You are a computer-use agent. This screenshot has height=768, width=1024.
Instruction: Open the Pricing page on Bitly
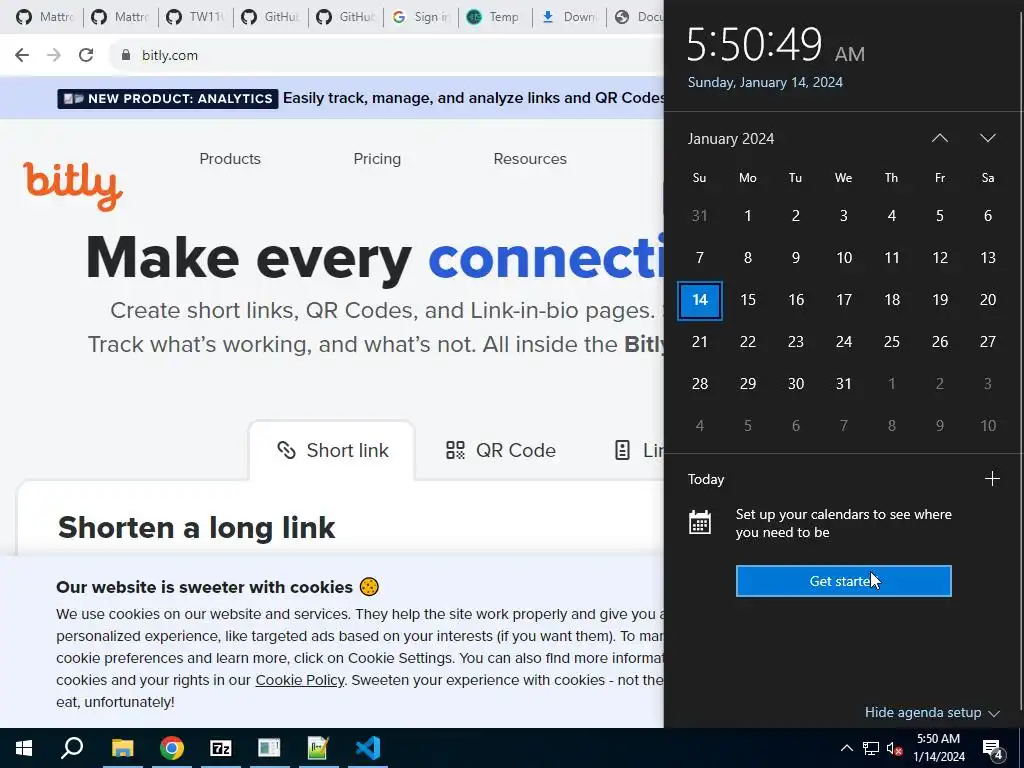coord(377,159)
